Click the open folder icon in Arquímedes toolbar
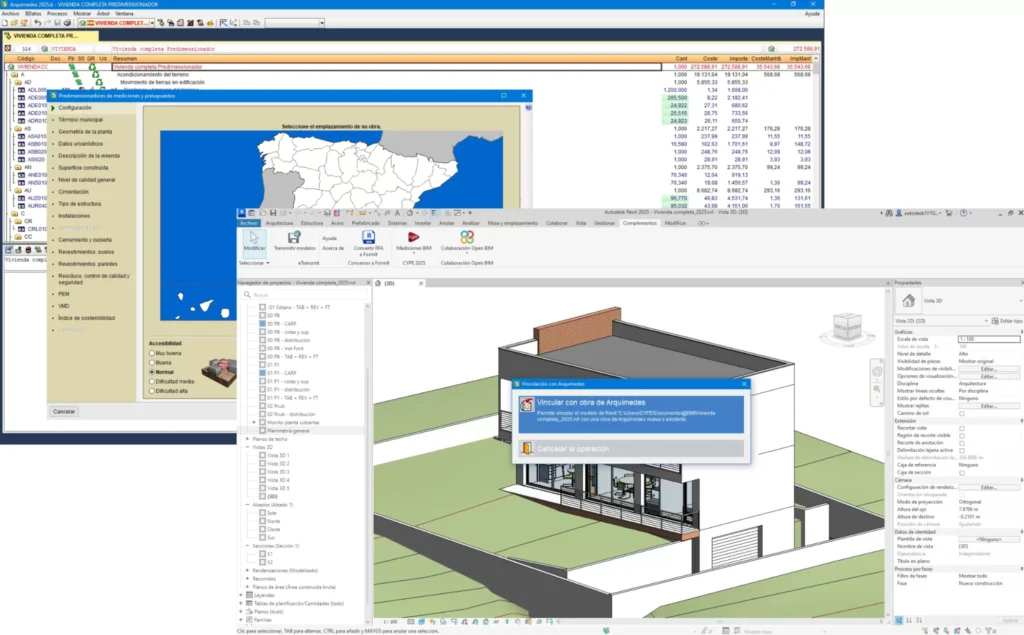Image resolution: width=1024 pixels, height=635 pixels. 14,23
